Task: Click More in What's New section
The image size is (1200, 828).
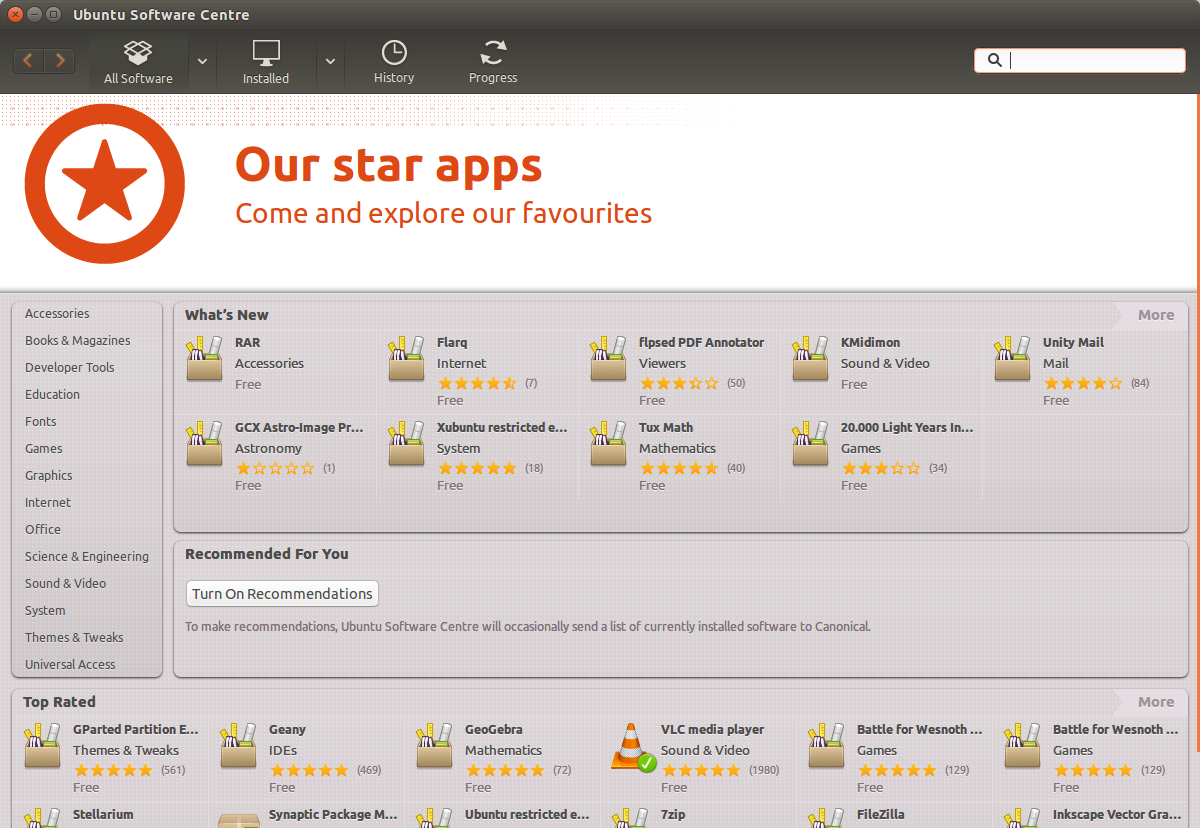Action: tap(1156, 315)
